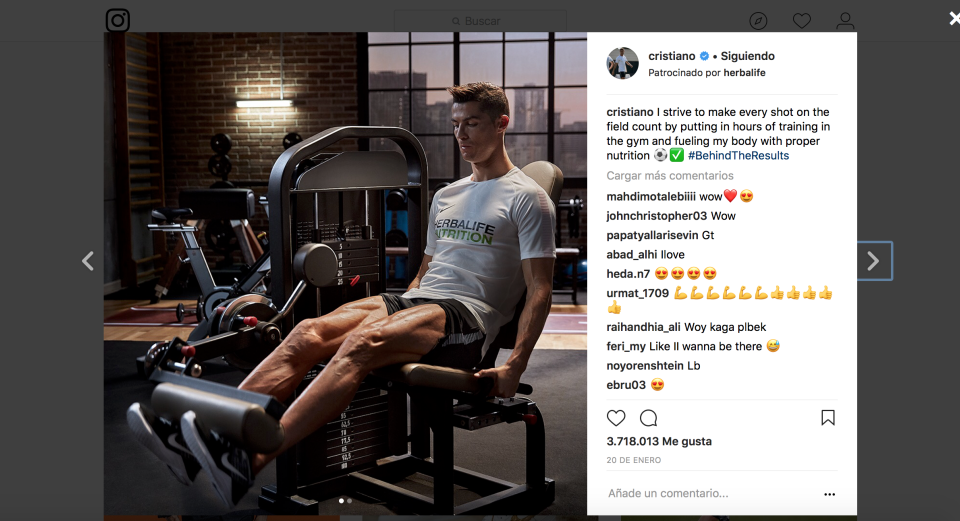The height and width of the screenshot is (521, 960).
Task: Like the post with heart icon
Action: coord(616,418)
